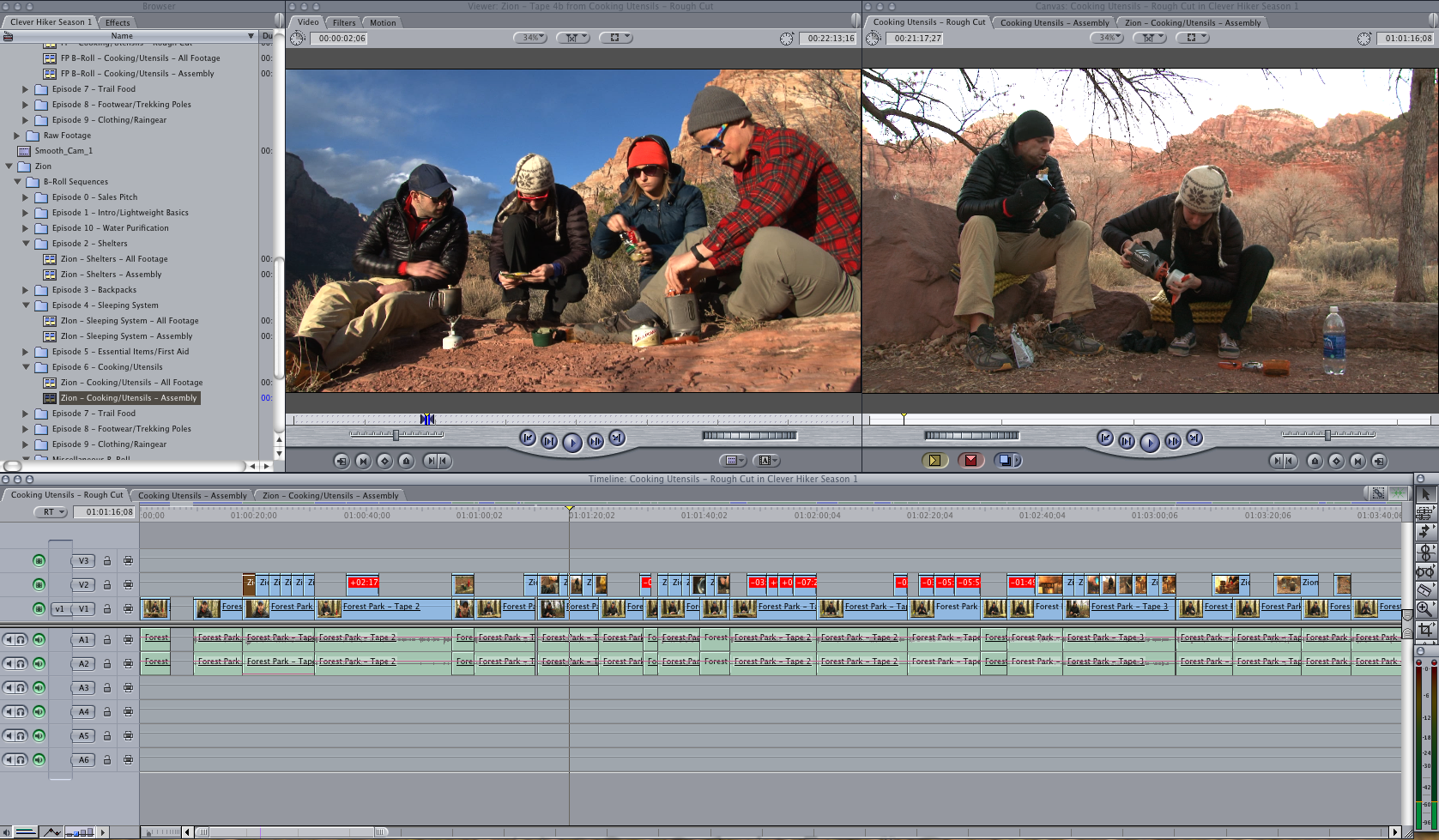The image size is (1439, 840).
Task: Add a marker in the Canvas
Action: (x=1315, y=461)
